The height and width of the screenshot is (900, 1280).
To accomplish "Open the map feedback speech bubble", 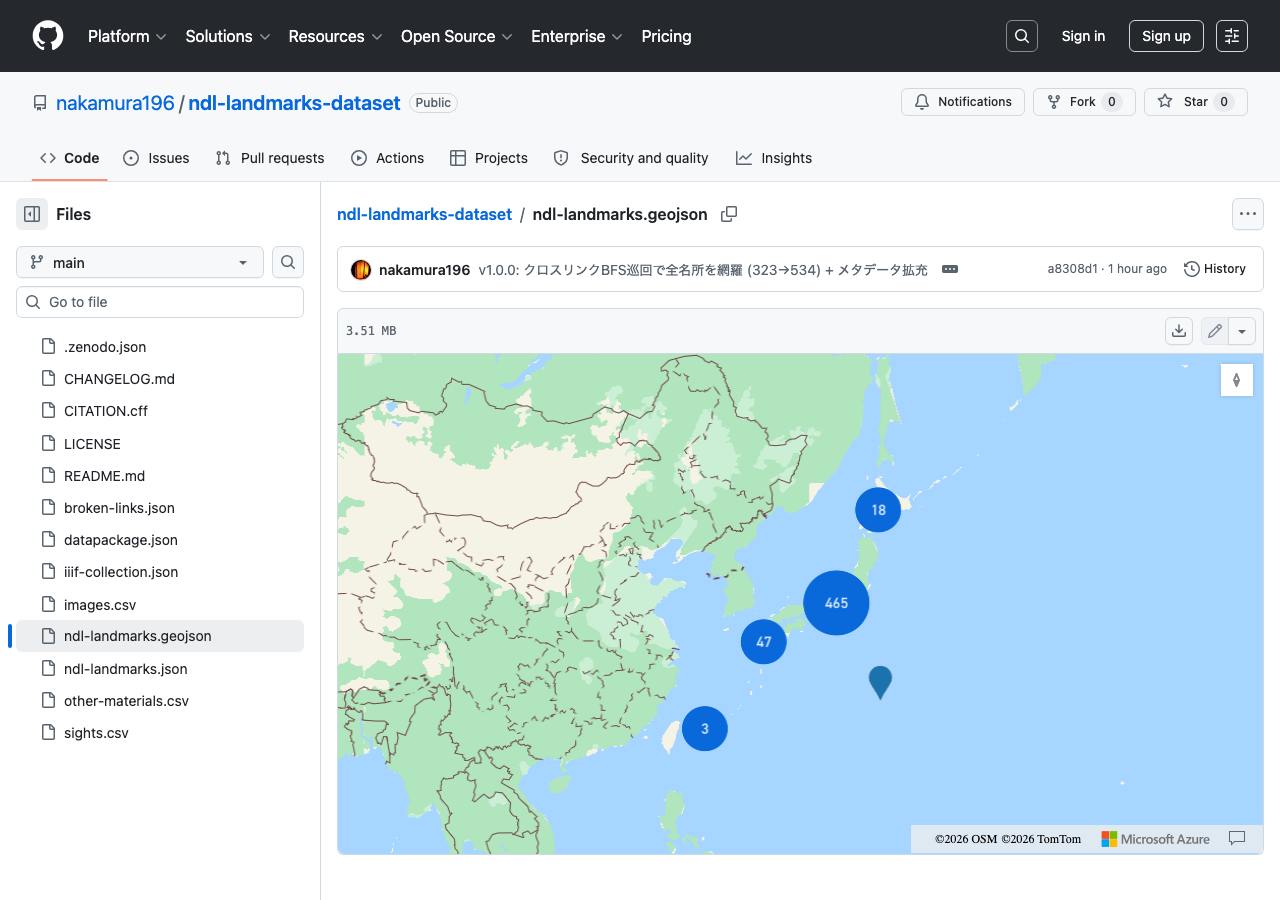I will [1237, 839].
